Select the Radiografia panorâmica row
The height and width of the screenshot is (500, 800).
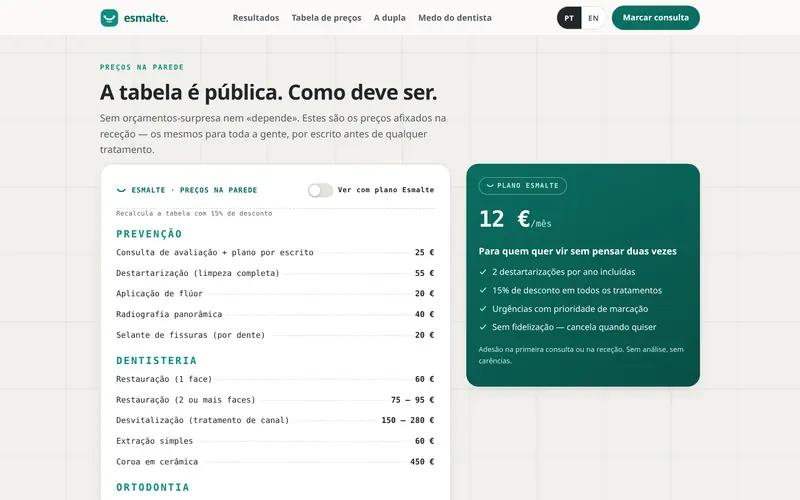pyautogui.click(x=275, y=314)
